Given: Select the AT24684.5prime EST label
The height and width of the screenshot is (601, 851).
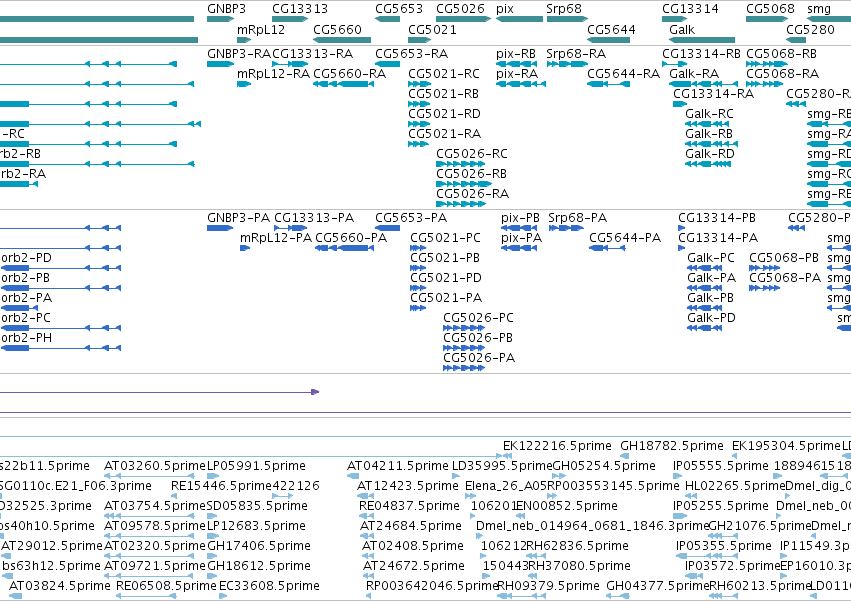Looking at the screenshot, I should pyautogui.click(x=411, y=526).
